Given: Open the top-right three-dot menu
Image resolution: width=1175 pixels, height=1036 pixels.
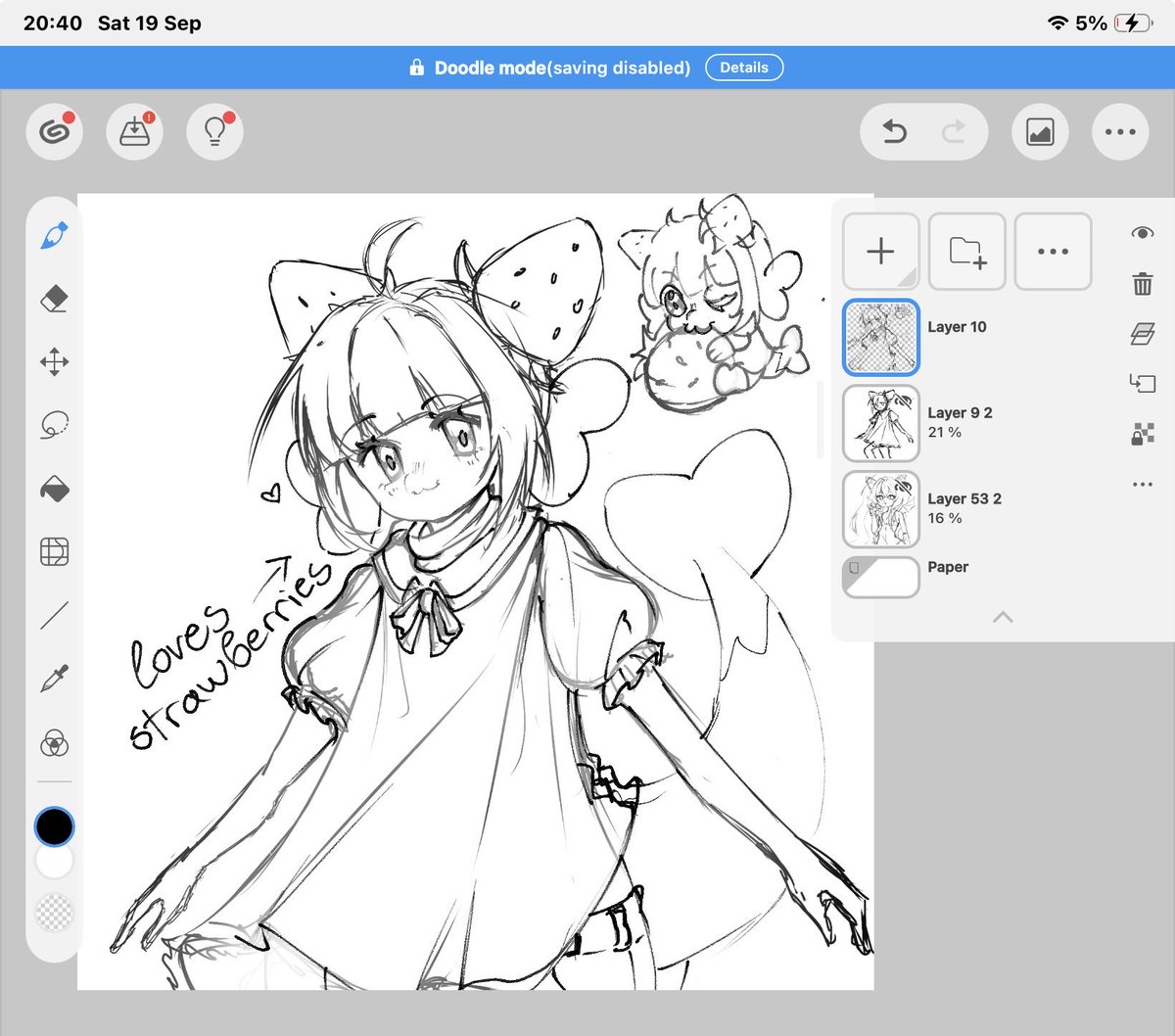Looking at the screenshot, I should pos(1120,131).
